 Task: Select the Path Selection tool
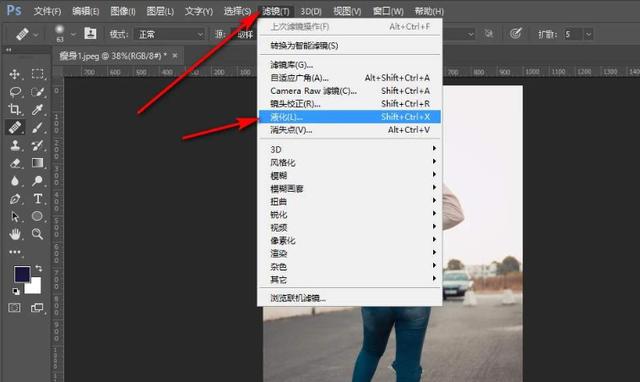(15, 216)
